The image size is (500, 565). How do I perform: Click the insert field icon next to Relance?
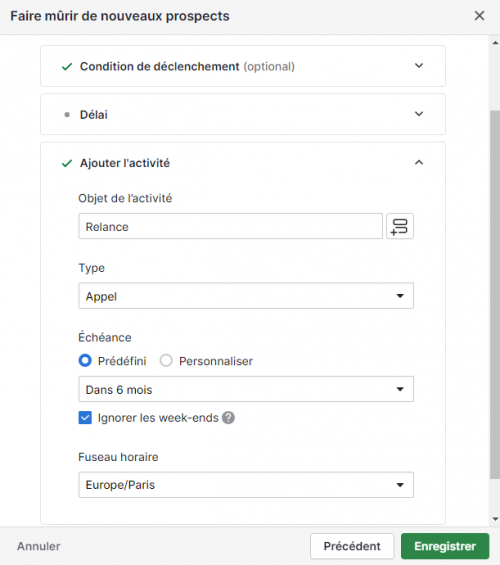coord(400,226)
